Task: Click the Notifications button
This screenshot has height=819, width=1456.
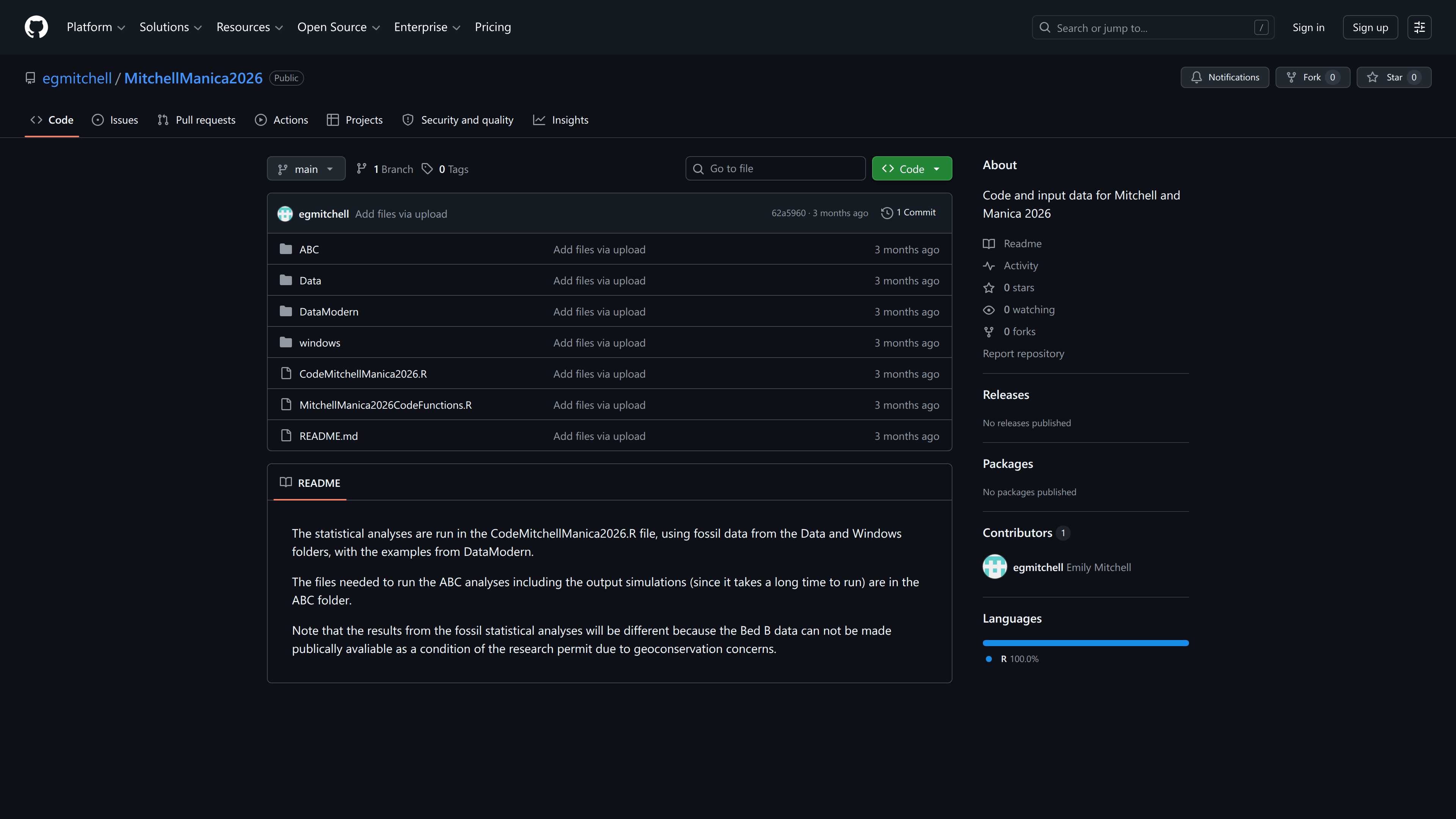Action: coord(1224,77)
